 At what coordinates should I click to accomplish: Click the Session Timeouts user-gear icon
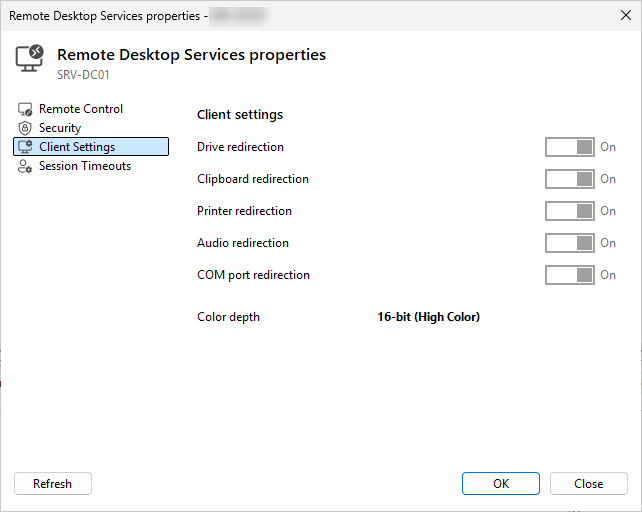pyautogui.click(x=25, y=166)
